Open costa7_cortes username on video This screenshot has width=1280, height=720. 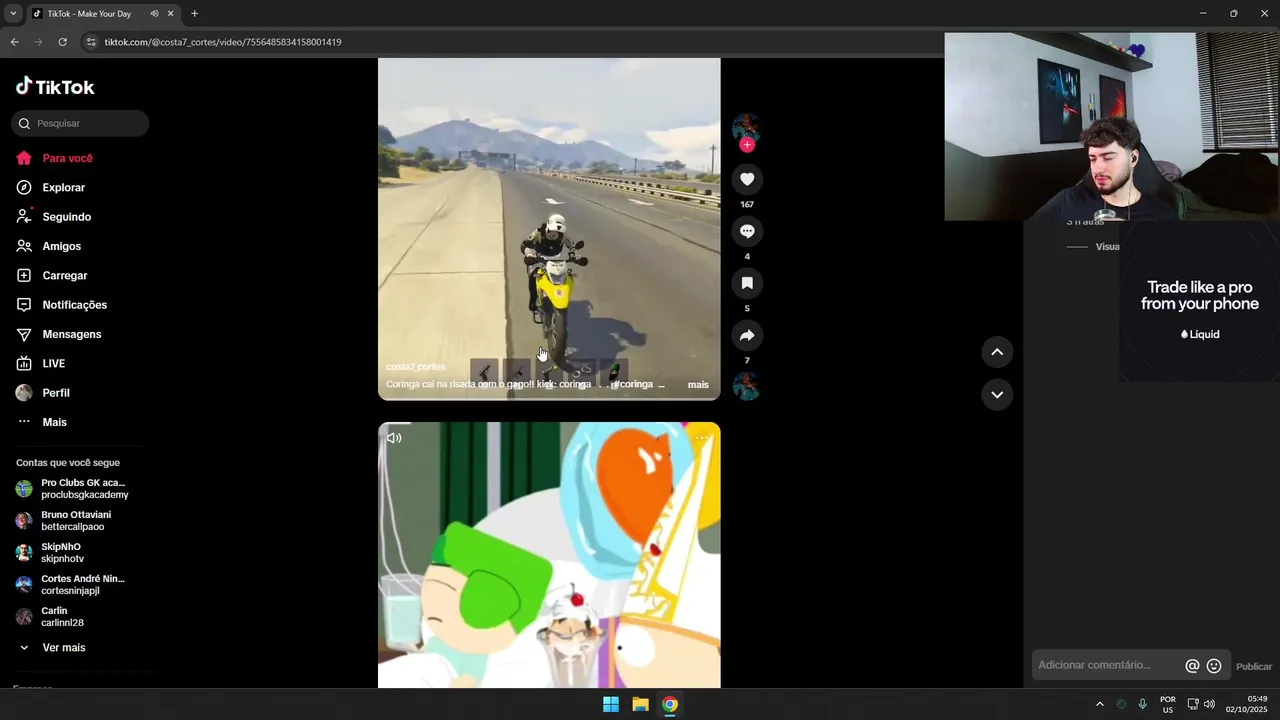(416, 367)
